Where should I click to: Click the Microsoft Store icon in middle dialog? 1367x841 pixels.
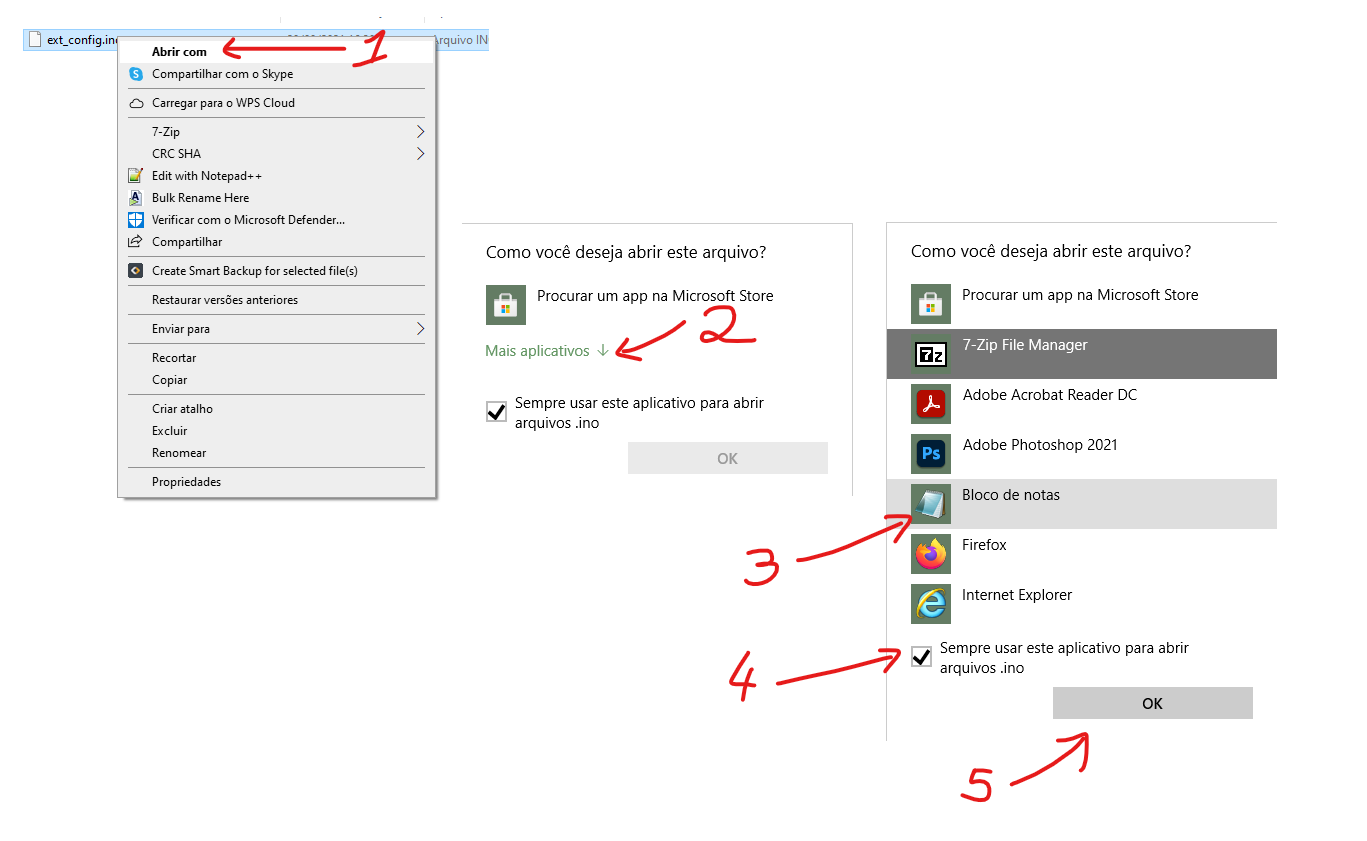pyautogui.click(x=506, y=304)
